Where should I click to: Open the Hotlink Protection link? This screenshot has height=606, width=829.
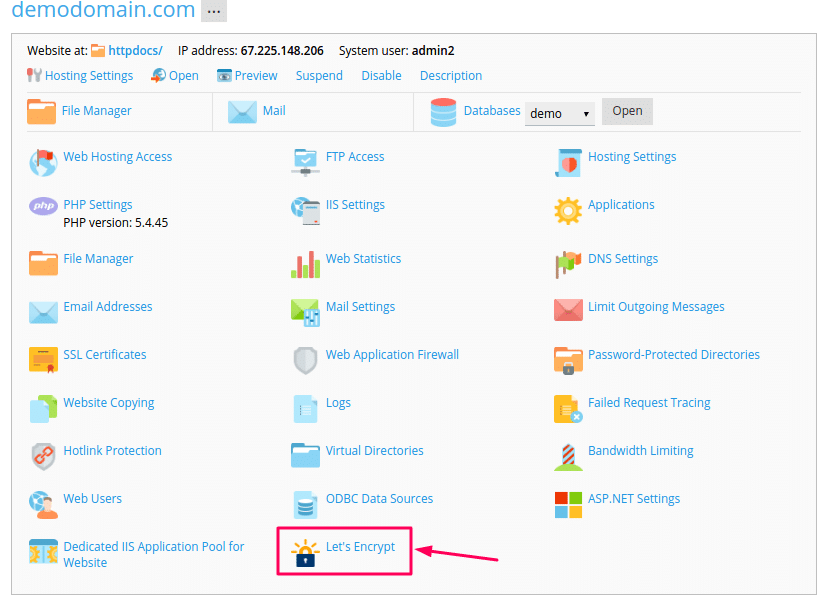(113, 451)
